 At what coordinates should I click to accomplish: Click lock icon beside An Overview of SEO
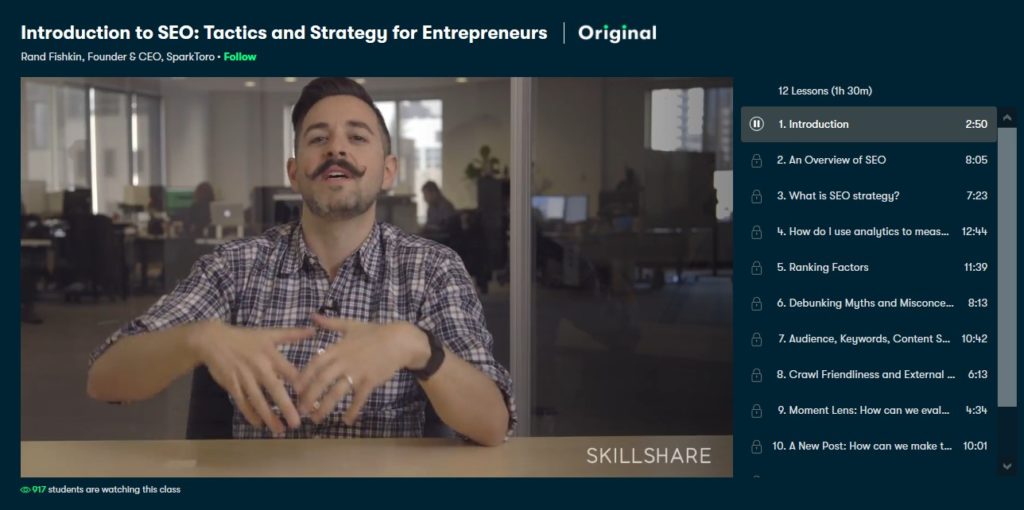(756, 161)
